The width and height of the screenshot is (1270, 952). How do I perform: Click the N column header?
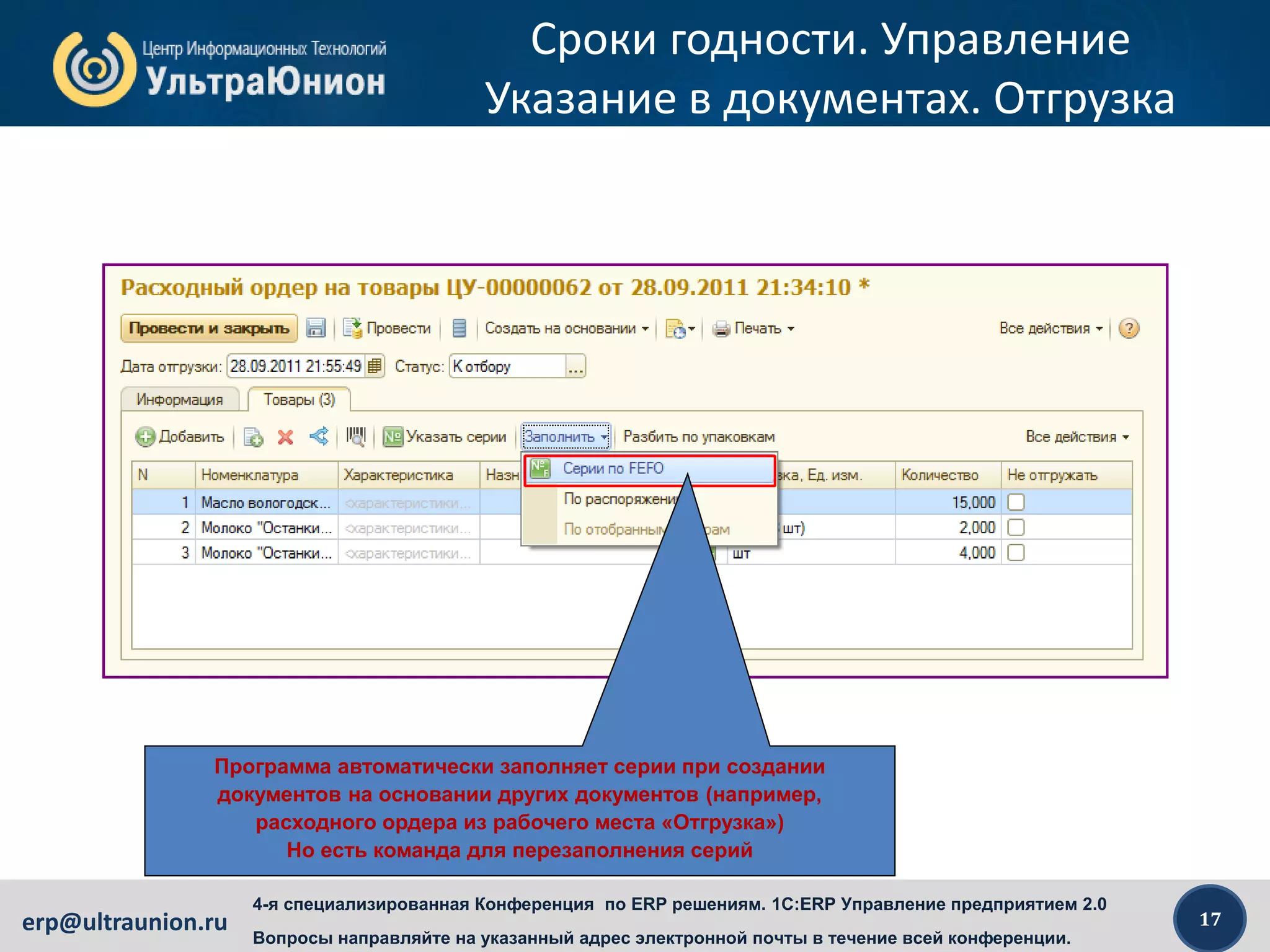coord(164,475)
